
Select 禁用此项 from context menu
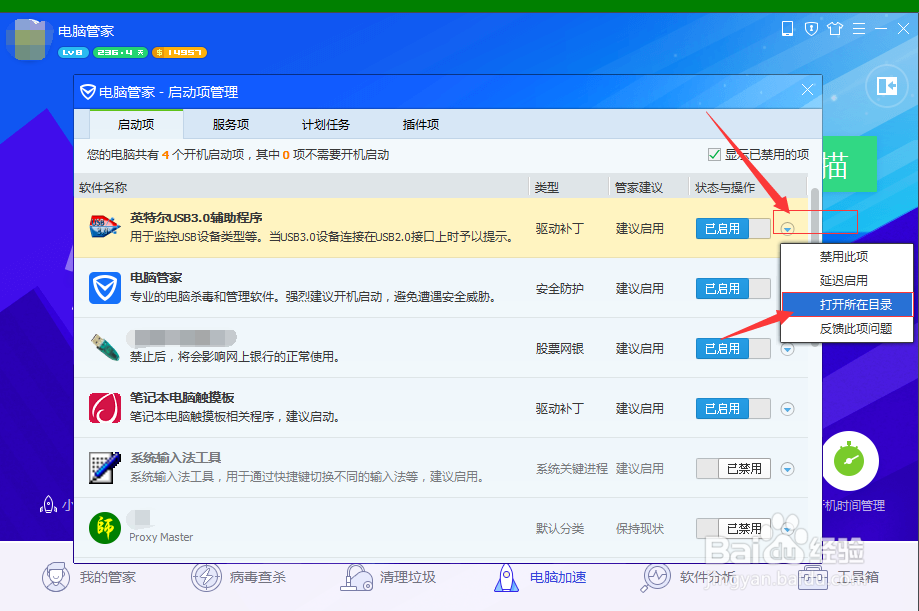tap(847, 256)
